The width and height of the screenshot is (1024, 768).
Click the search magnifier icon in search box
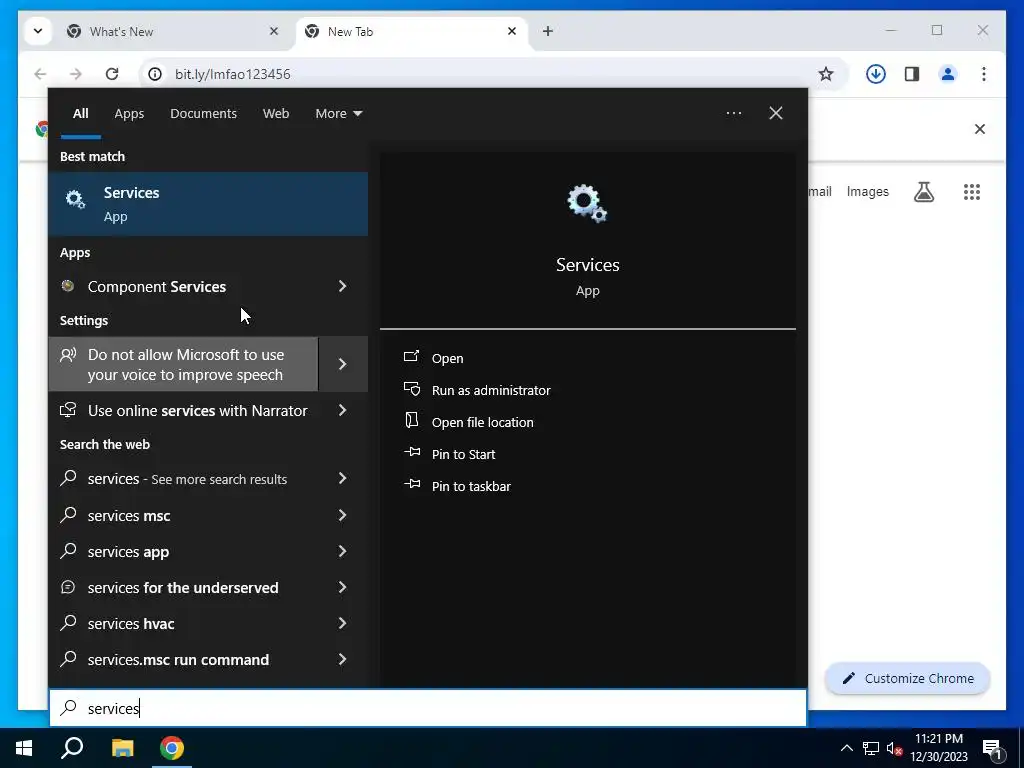tap(69, 708)
